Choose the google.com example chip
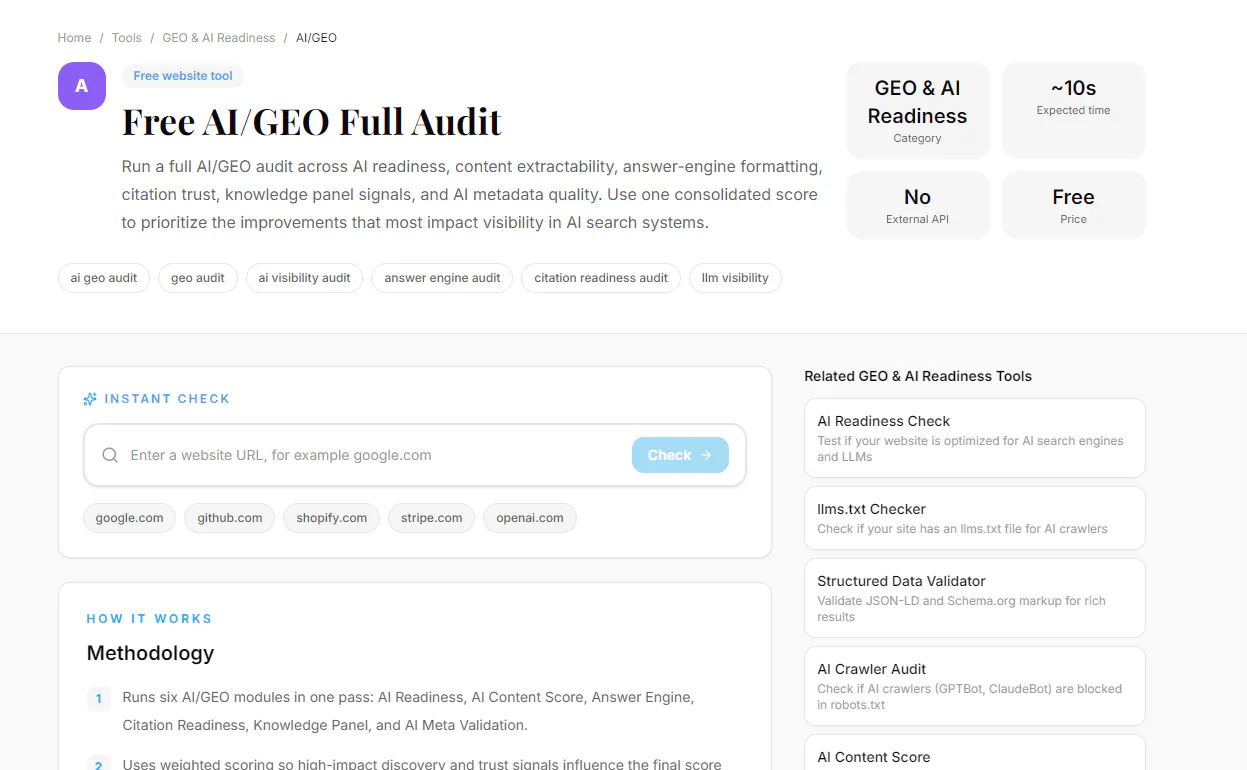 pos(130,518)
